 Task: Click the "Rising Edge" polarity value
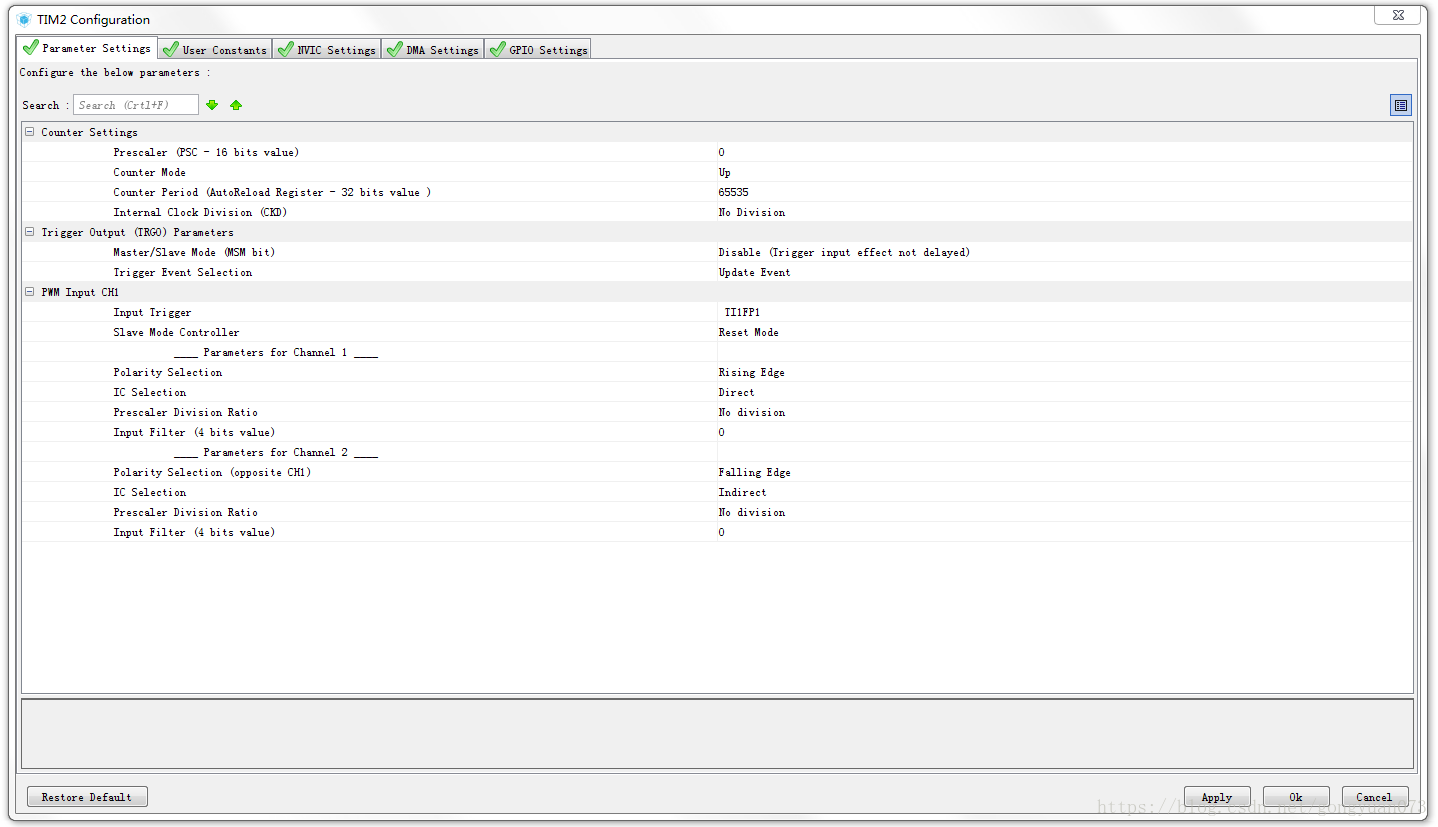pos(752,372)
